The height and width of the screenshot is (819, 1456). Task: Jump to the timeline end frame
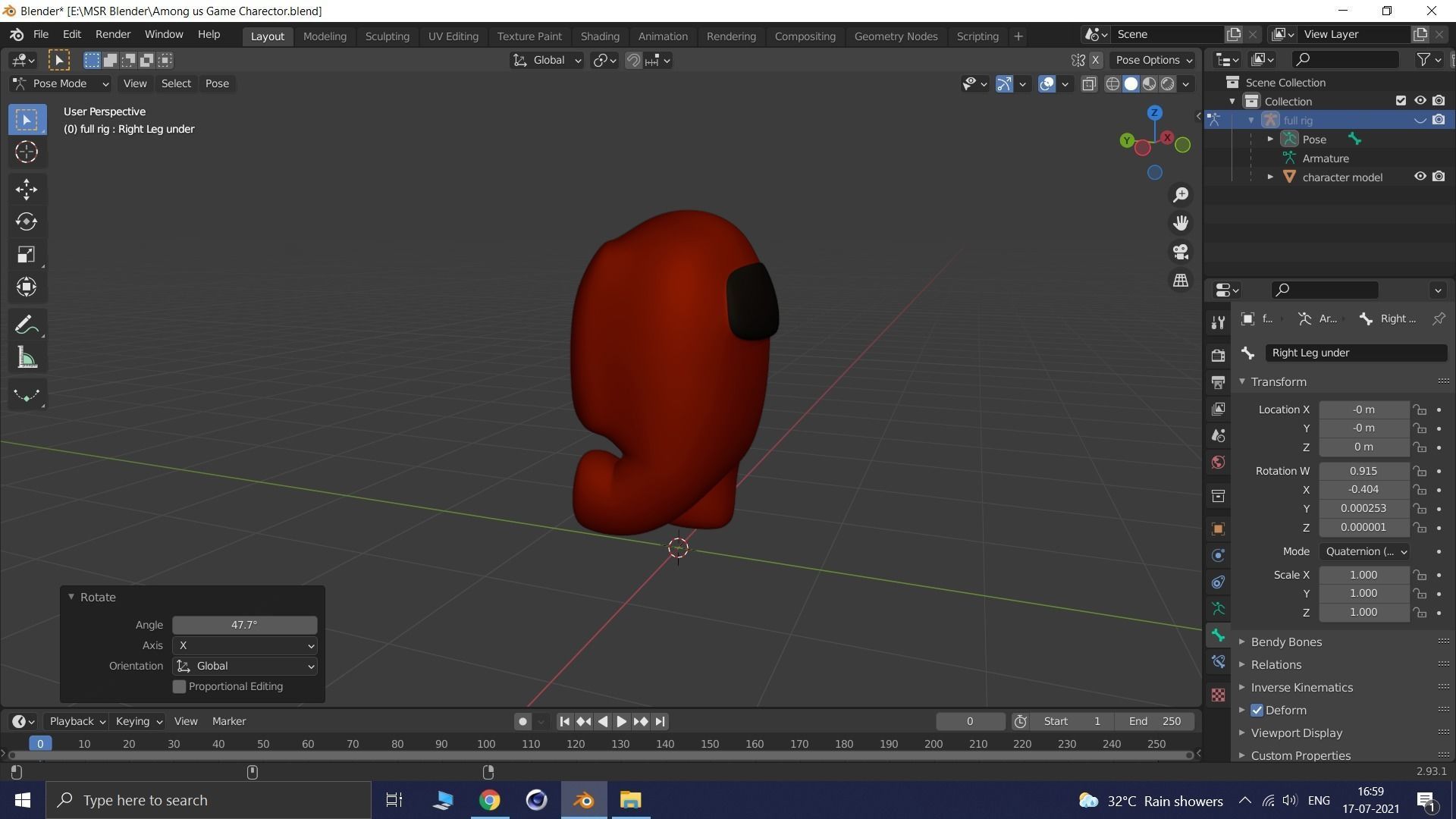point(661,722)
